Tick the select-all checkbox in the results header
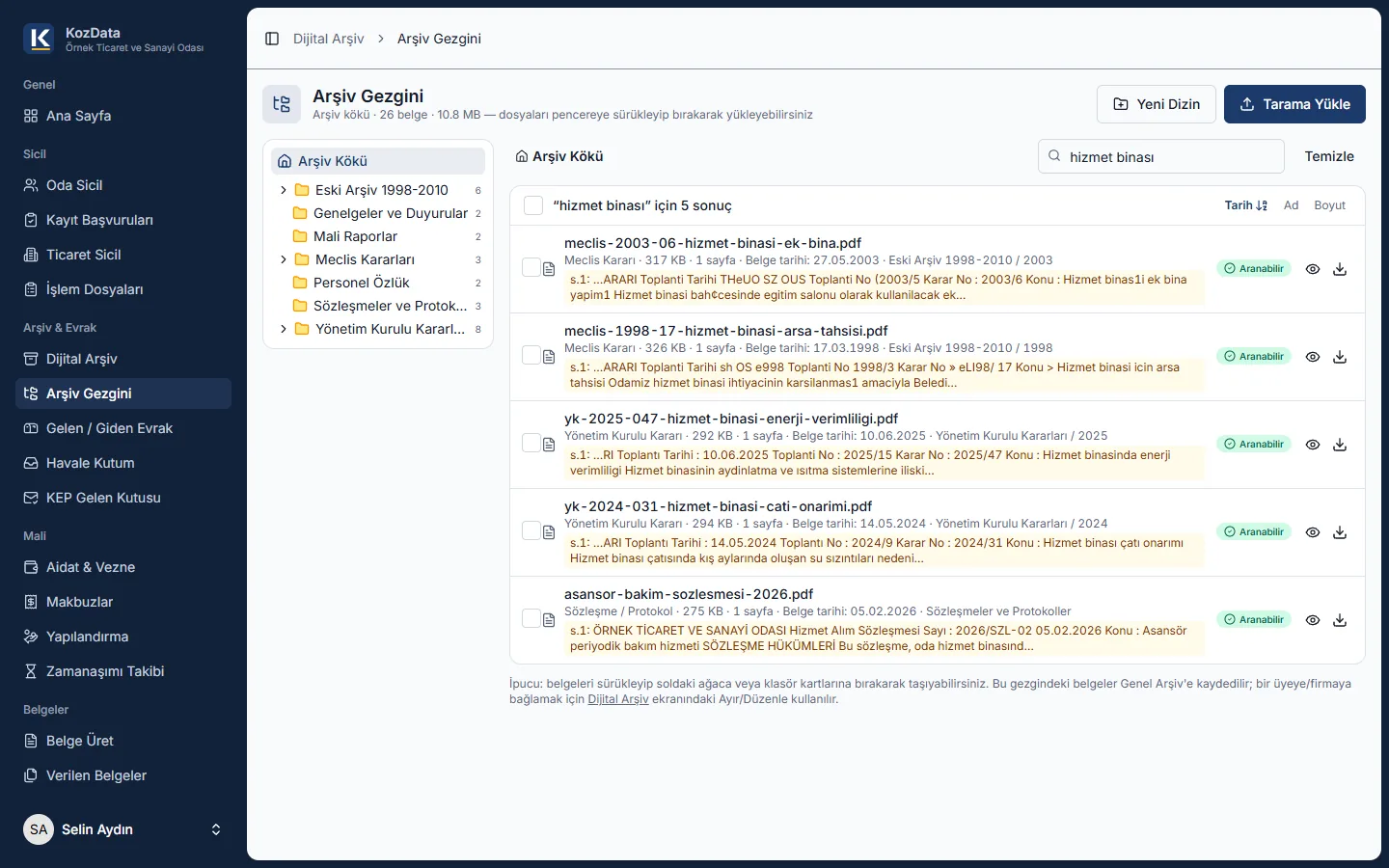 (x=533, y=205)
